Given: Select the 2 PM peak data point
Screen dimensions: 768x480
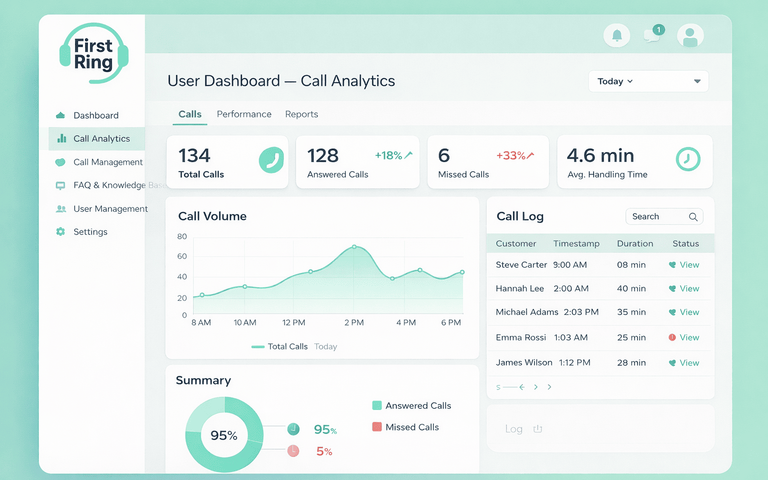Looking at the screenshot, I should tap(354, 247).
